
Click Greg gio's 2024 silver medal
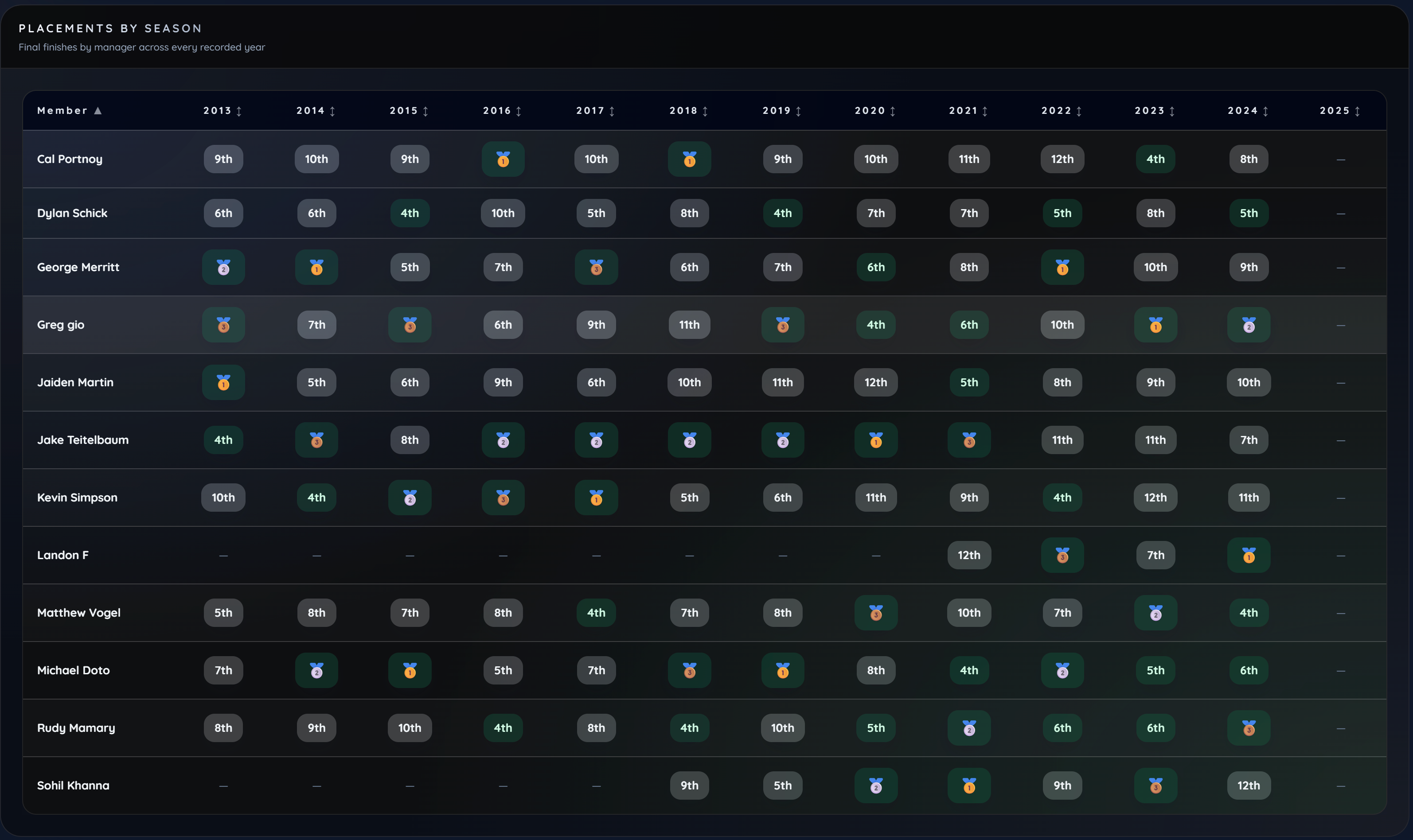pyautogui.click(x=1249, y=325)
